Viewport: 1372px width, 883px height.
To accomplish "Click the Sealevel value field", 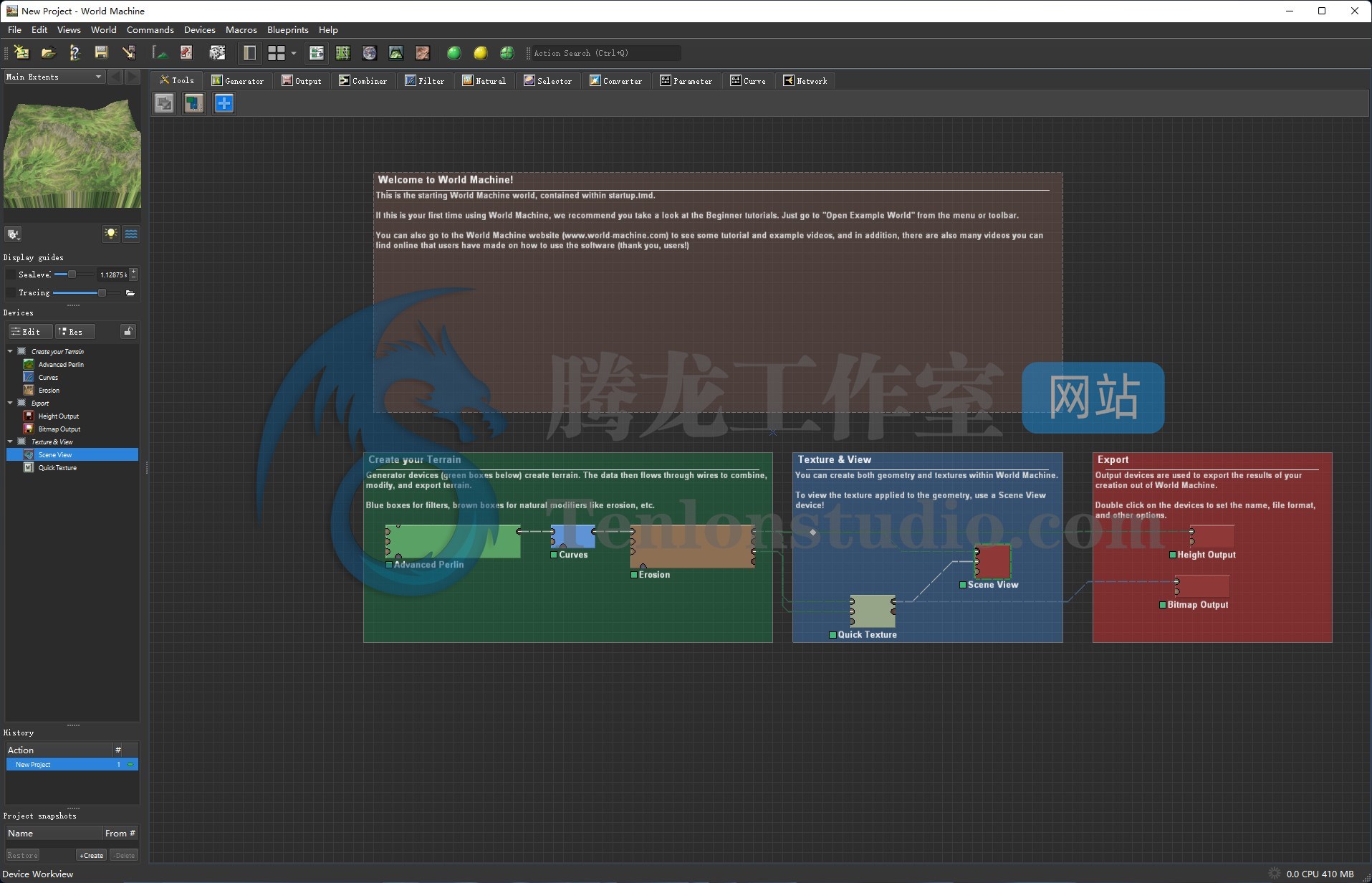I will click(x=112, y=275).
